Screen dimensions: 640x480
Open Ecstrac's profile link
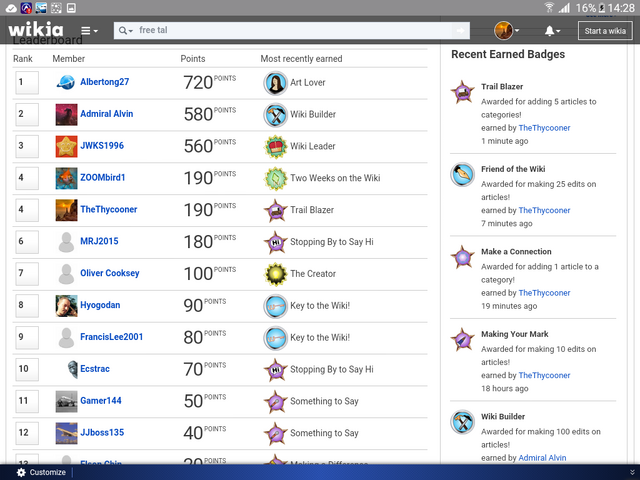pos(95,369)
